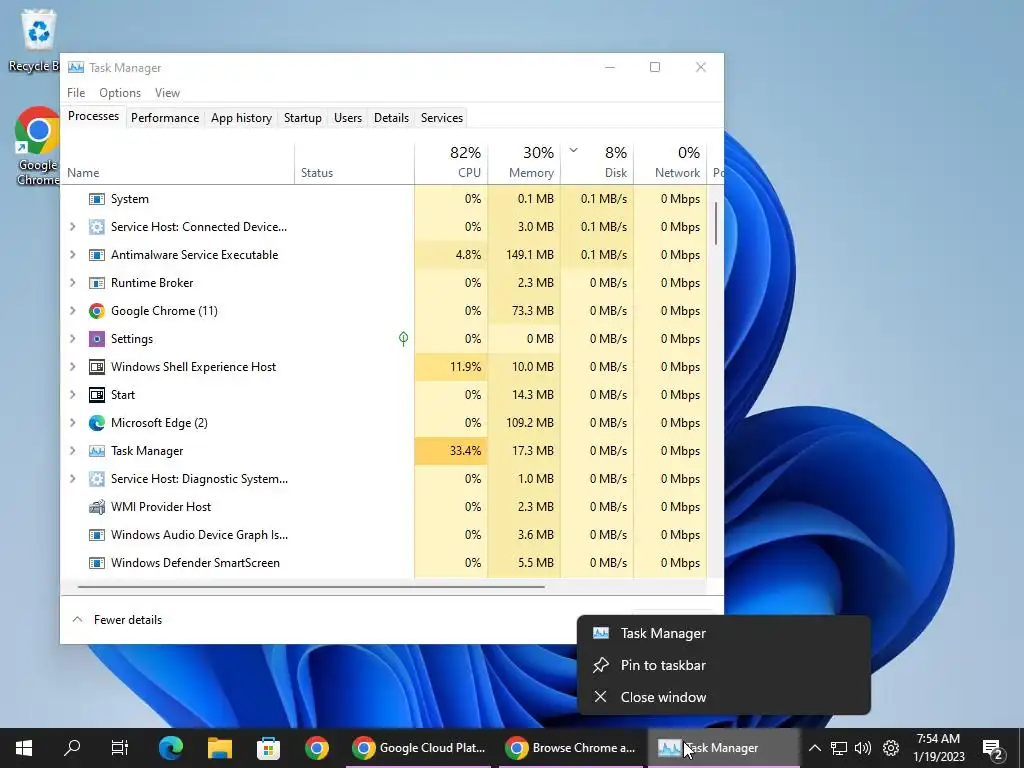Click the Settings process icon

tap(97, 339)
